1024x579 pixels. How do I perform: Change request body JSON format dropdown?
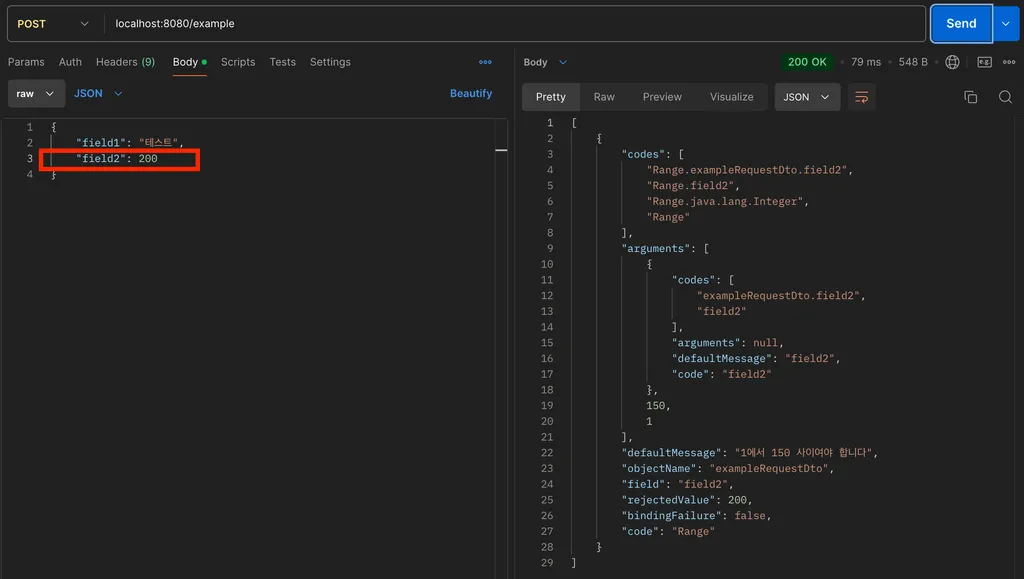[98, 93]
